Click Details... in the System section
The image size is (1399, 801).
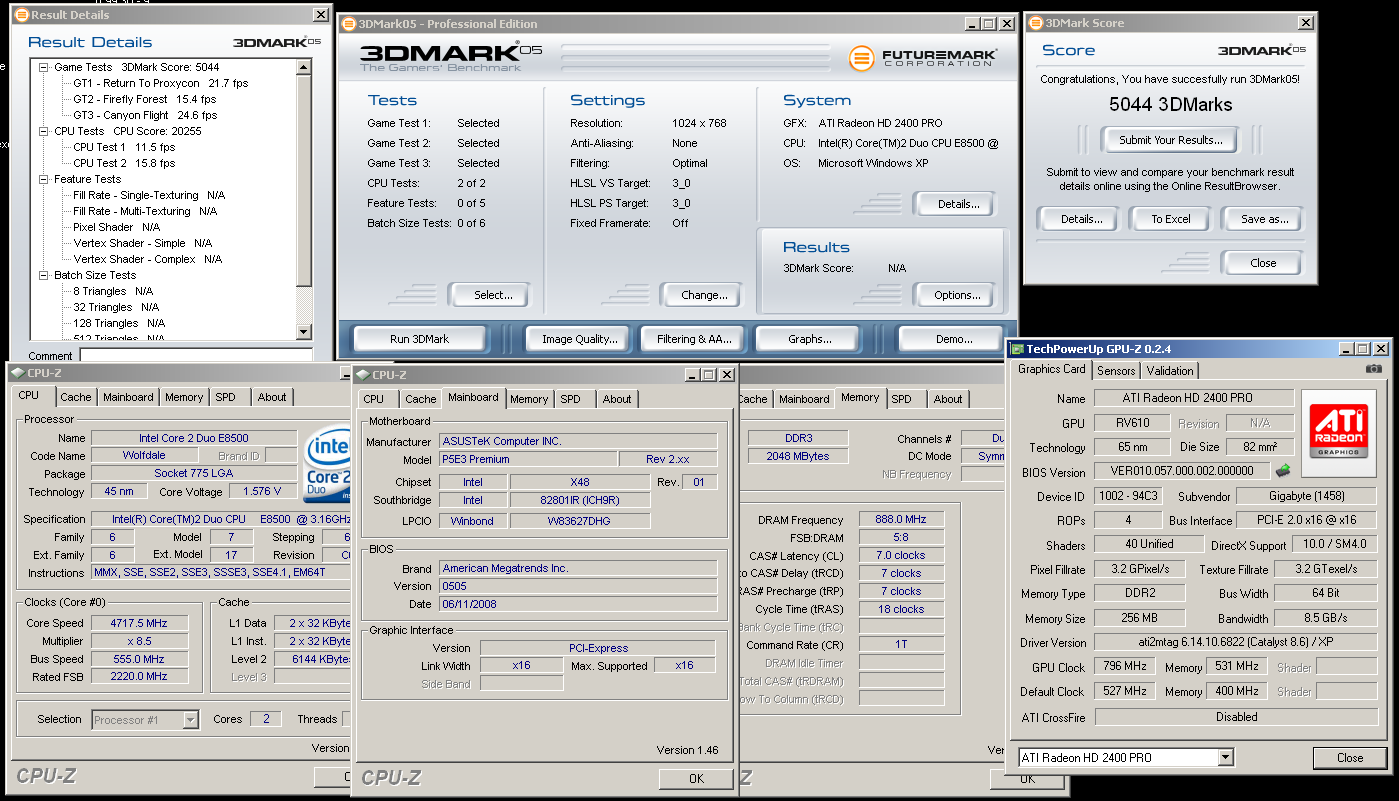[957, 204]
